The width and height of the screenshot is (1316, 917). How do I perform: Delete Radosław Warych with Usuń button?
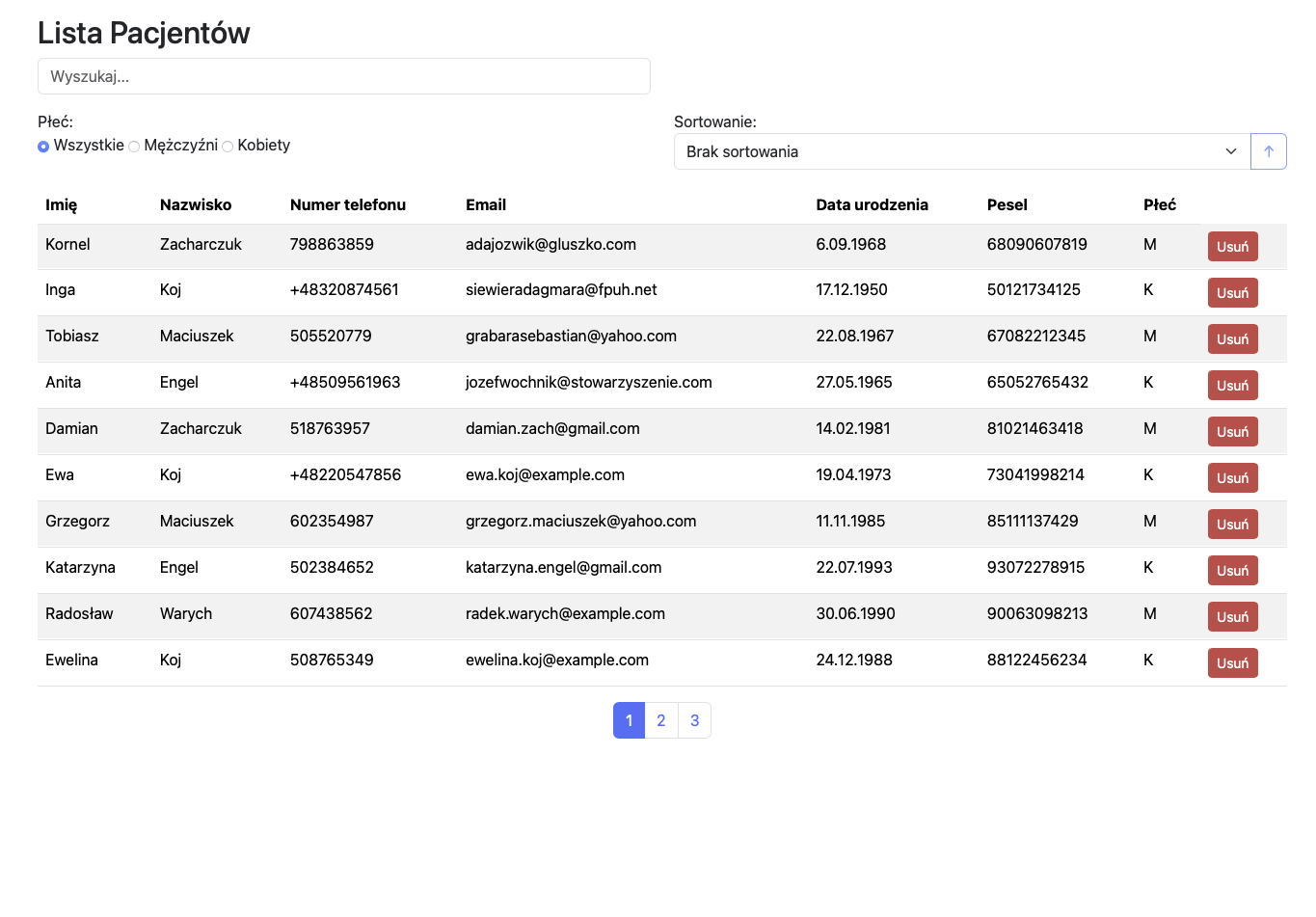[x=1232, y=617]
